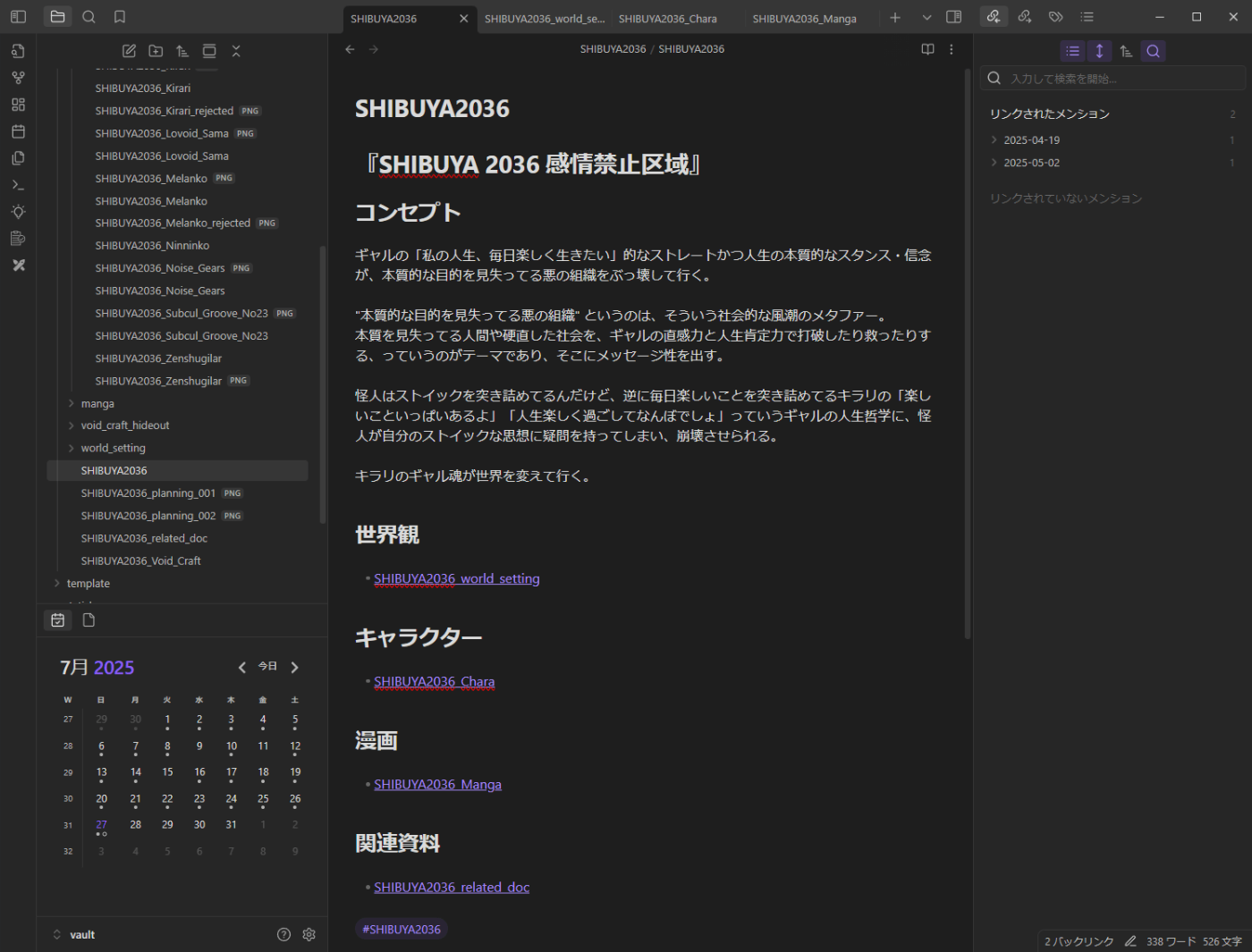Close the SHIBUYA2036 tab
Image resolution: width=1252 pixels, height=952 pixels.
(463, 18)
